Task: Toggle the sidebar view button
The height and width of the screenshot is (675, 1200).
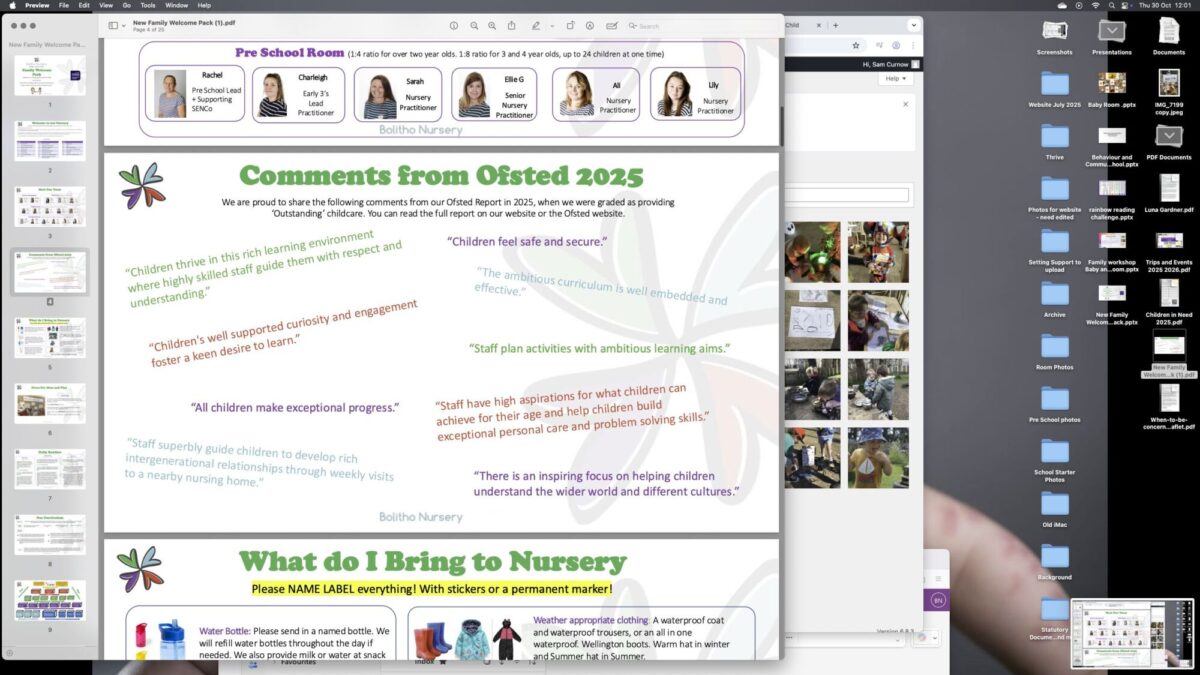Action: (x=112, y=25)
